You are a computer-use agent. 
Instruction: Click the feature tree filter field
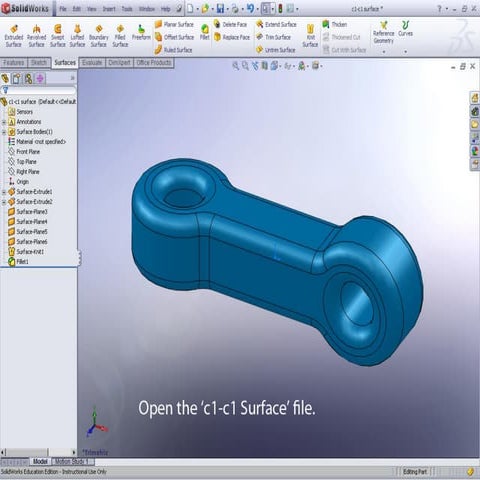[39, 90]
